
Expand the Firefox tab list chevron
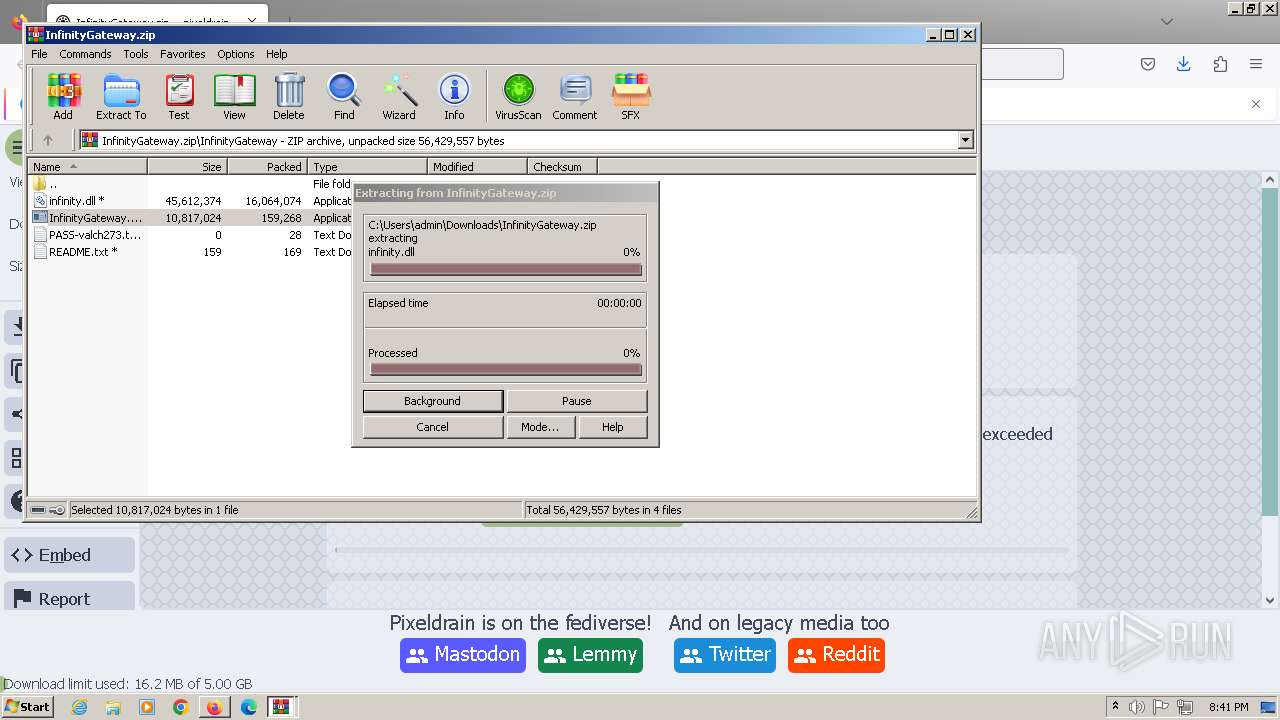[x=1166, y=21]
